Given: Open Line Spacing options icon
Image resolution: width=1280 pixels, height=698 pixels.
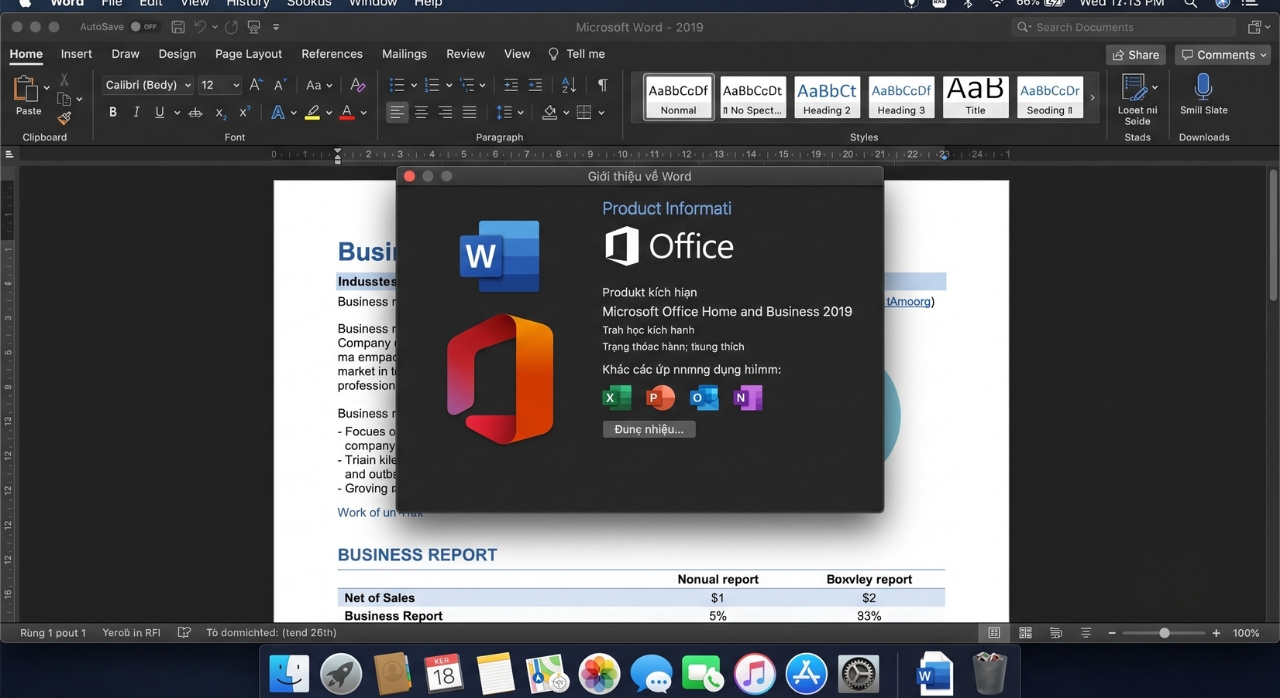Looking at the screenshot, I should tap(504, 112).
